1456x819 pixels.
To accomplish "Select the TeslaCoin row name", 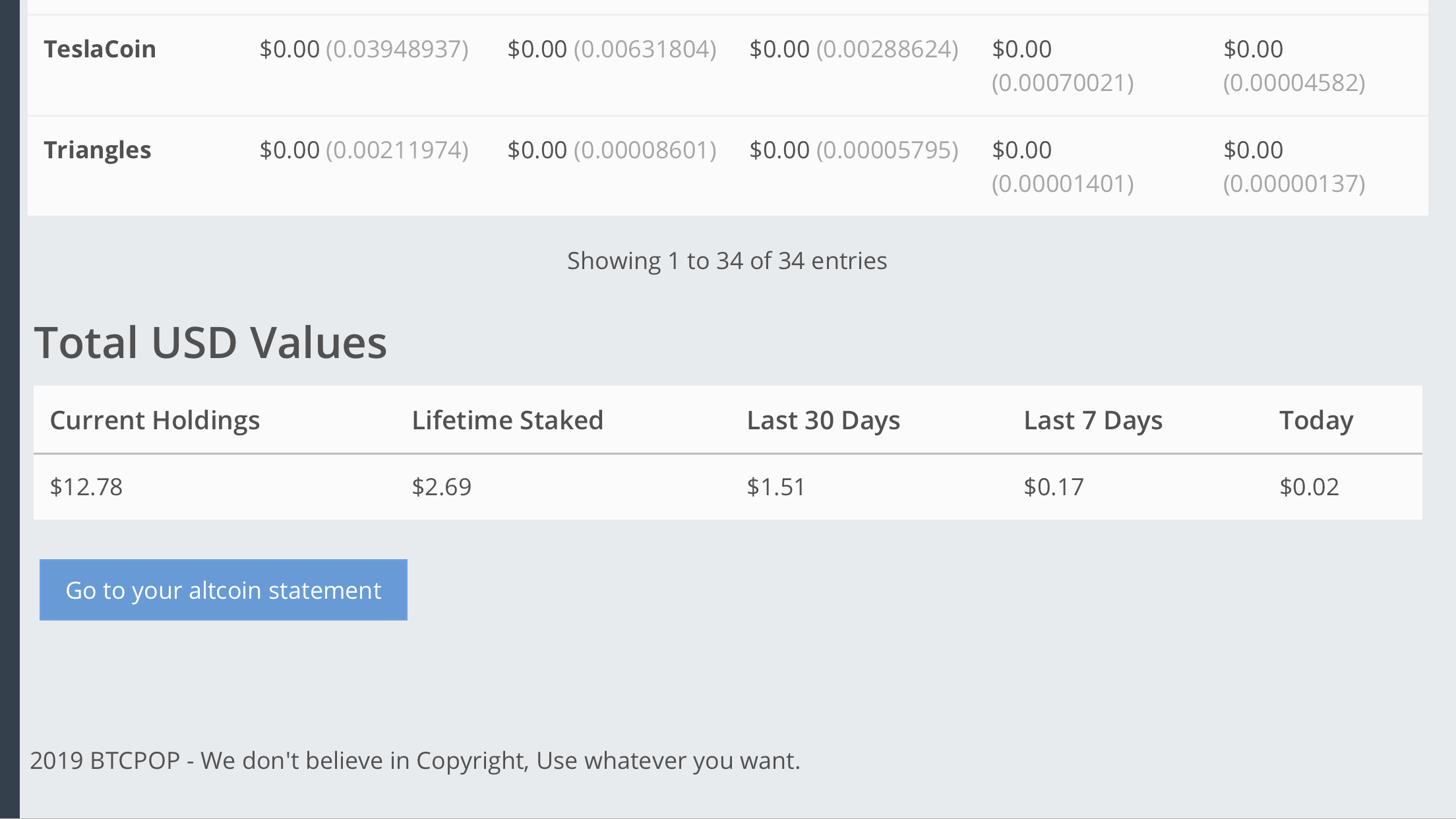I will (100, 49).
